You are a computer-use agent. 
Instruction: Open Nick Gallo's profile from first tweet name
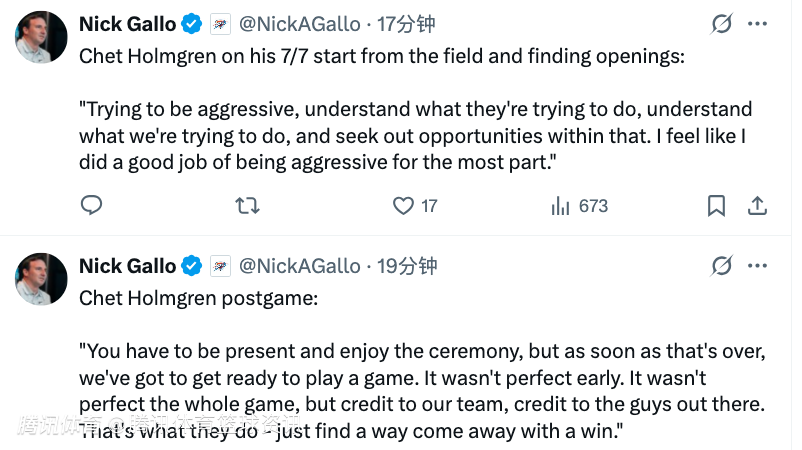[127, 23]
